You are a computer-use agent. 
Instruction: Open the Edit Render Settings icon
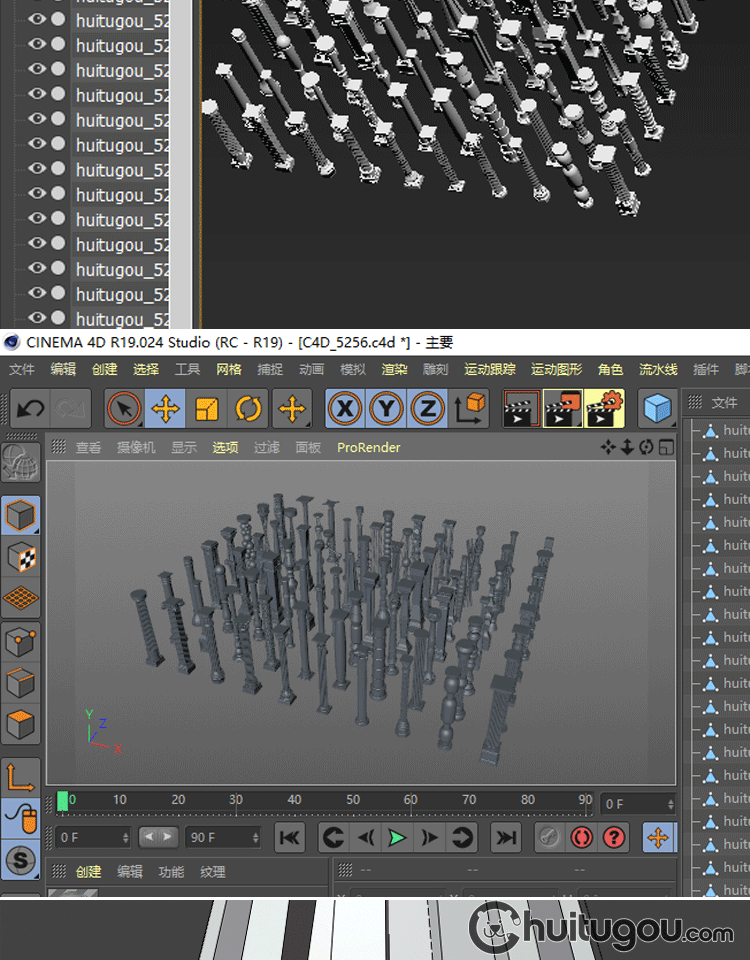pos(605,409)
